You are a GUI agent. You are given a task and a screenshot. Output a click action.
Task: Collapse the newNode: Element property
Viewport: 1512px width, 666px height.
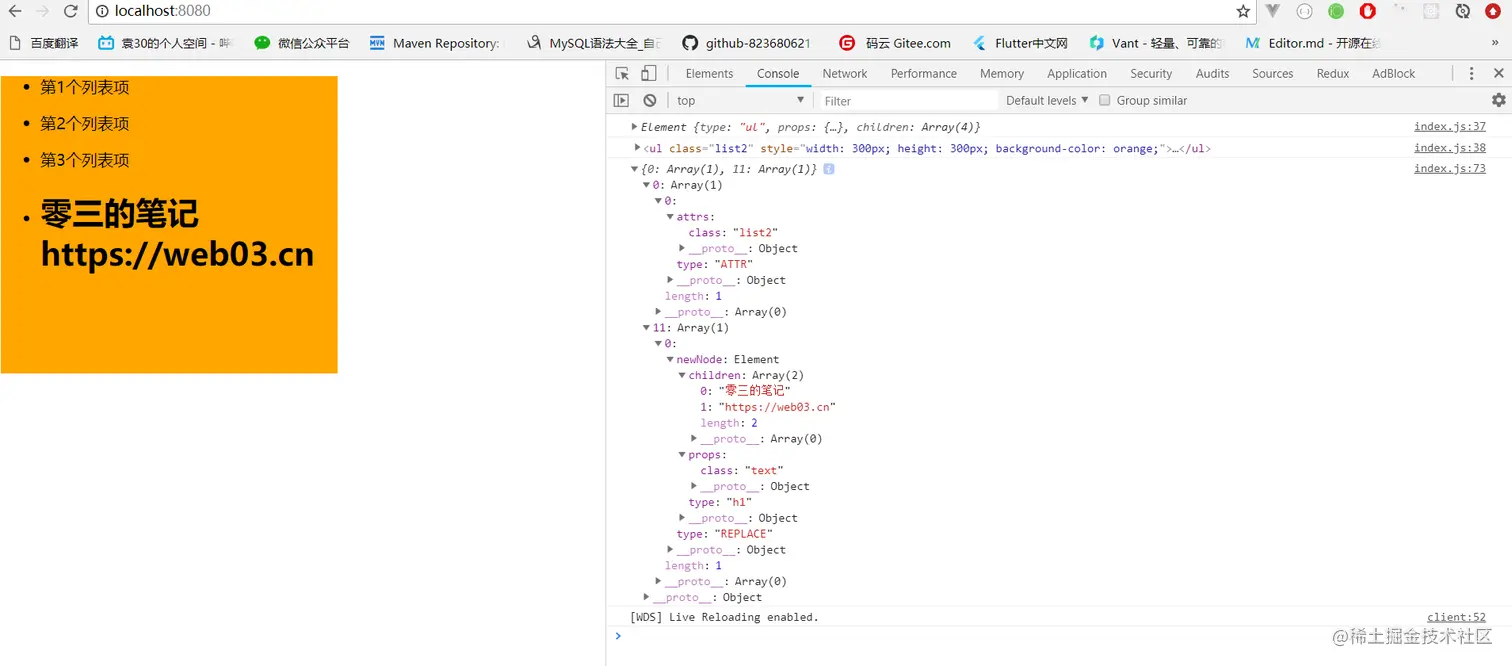pos(670,360)
